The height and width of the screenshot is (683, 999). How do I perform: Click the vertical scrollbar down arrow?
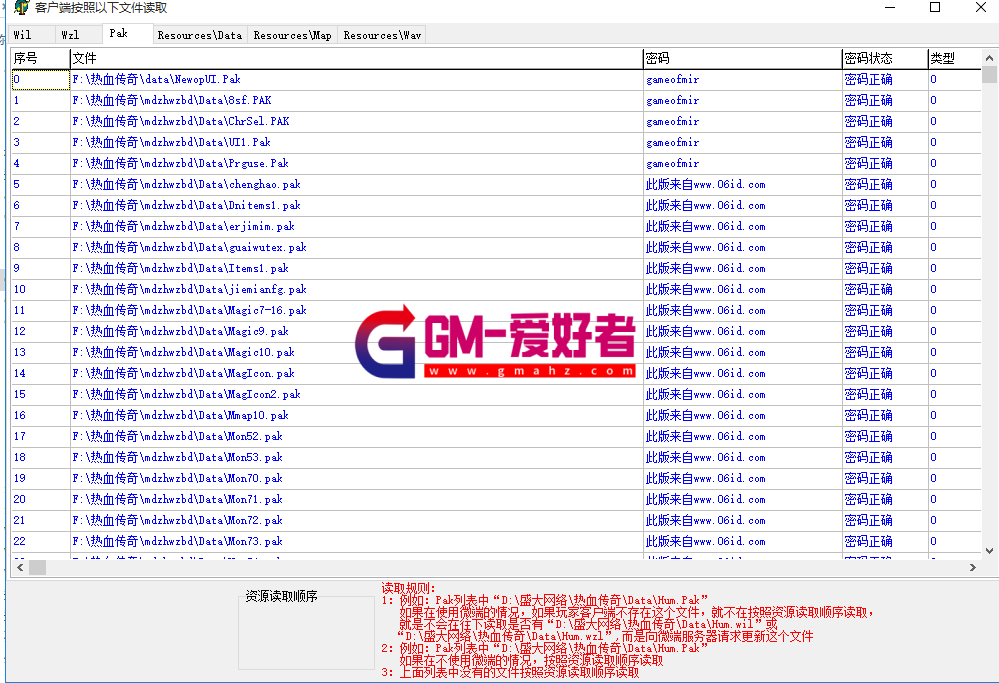click(x=989, y=551)
